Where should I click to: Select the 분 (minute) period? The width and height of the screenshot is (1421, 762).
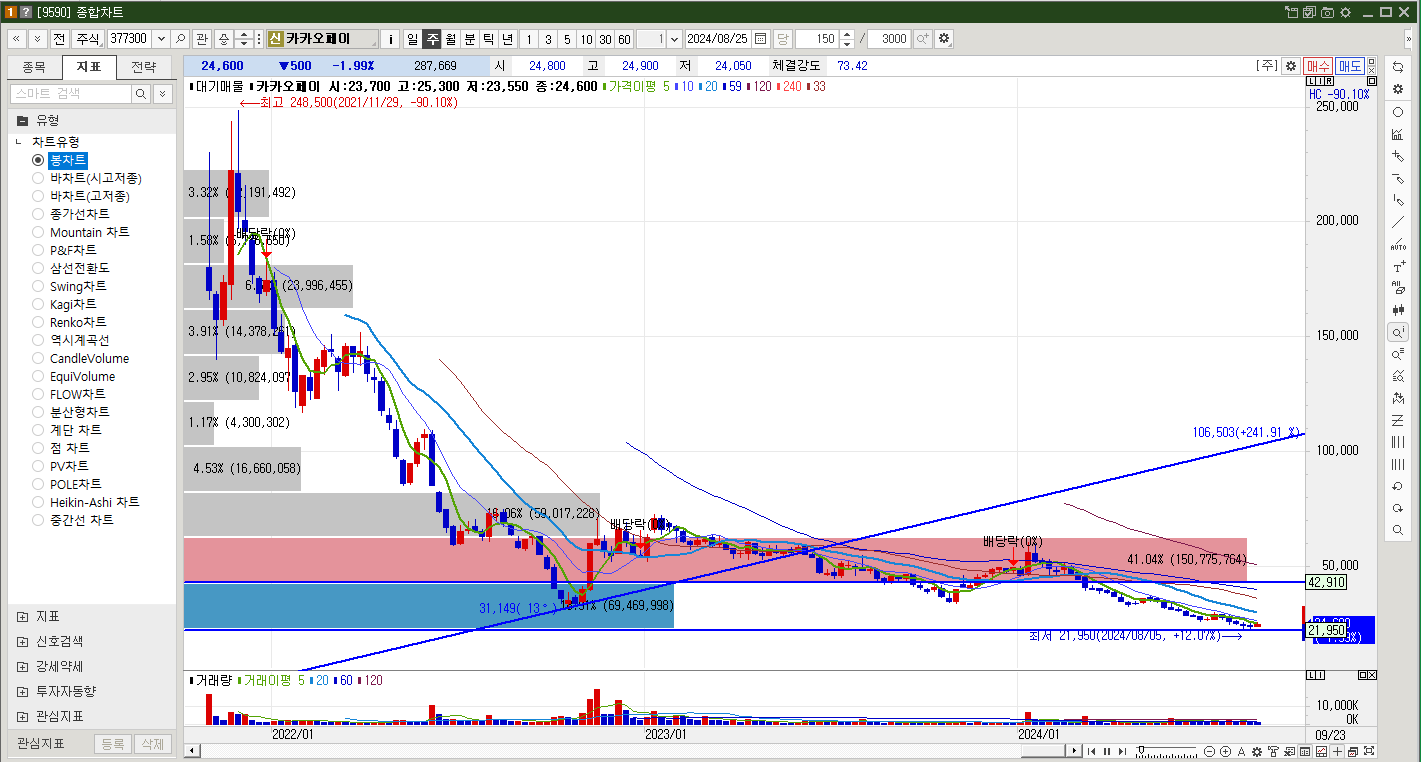469,39
